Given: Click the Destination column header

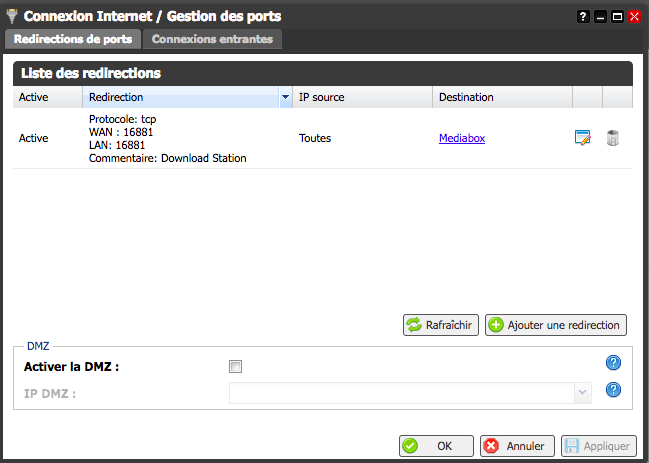Looking at the screenshot, I should [x=501, y=97].
